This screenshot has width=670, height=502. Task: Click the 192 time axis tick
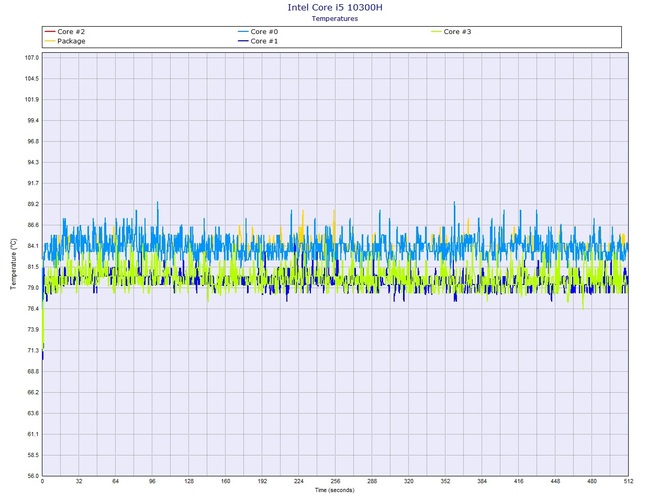(x=262, y=481)
